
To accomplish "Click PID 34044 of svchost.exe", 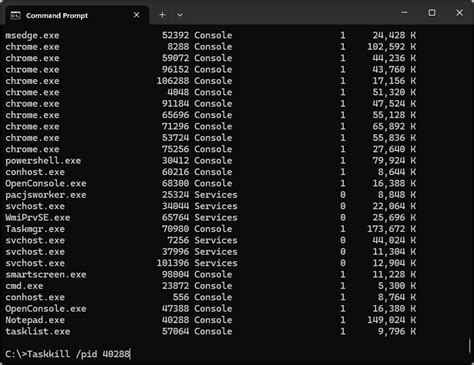I will pos(175,206).
